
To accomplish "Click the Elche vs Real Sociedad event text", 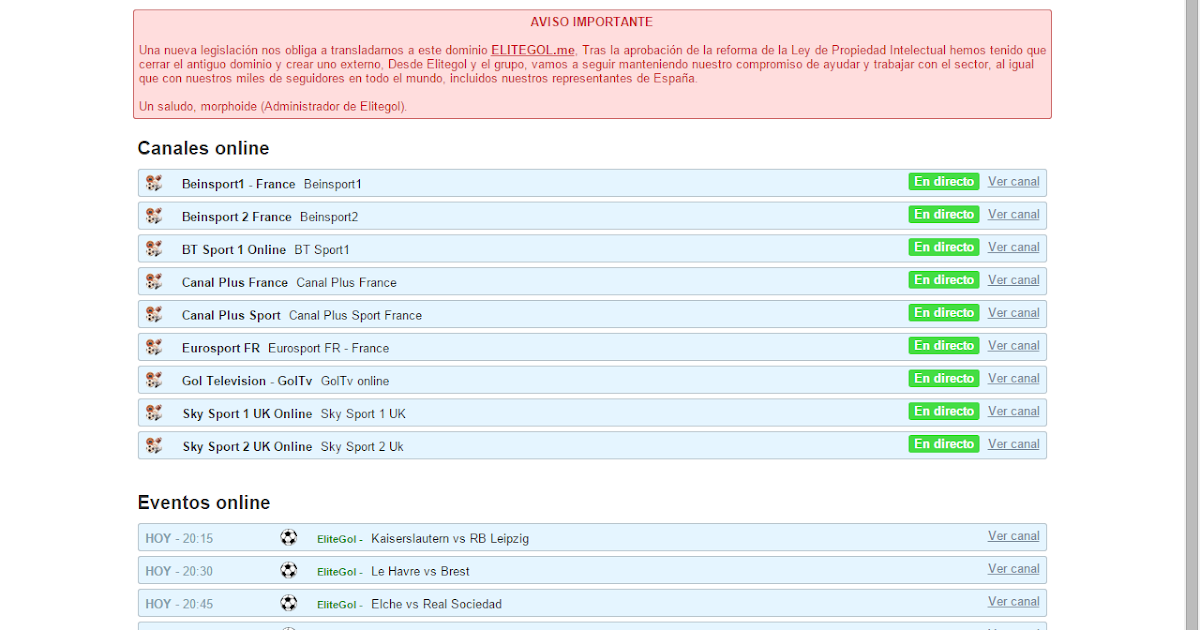I will [436, 605].
